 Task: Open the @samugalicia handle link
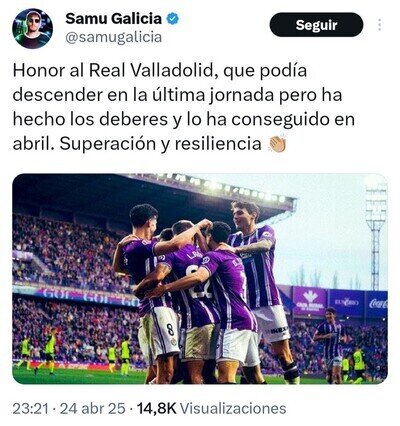(x=114, y=37)
